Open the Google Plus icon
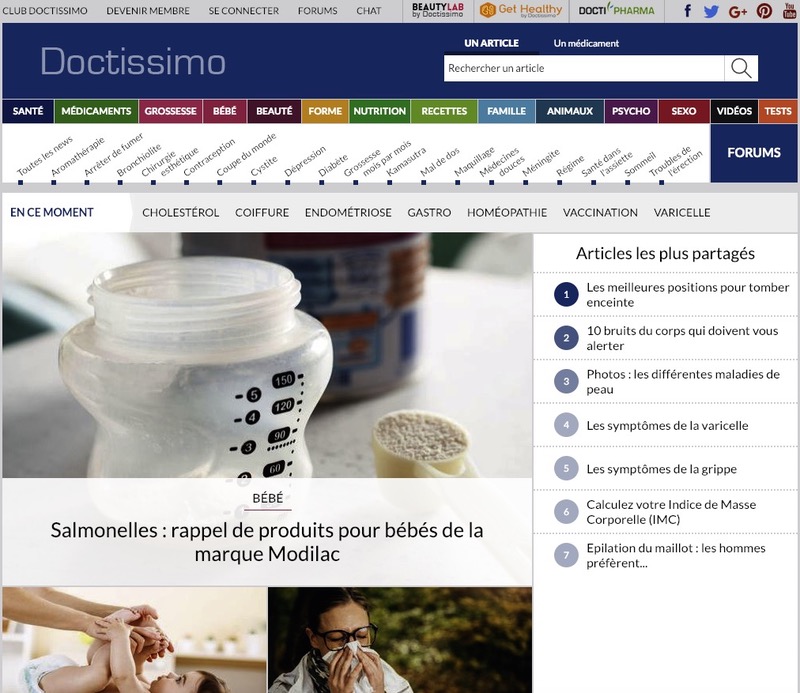 click(x=737, y=11)
